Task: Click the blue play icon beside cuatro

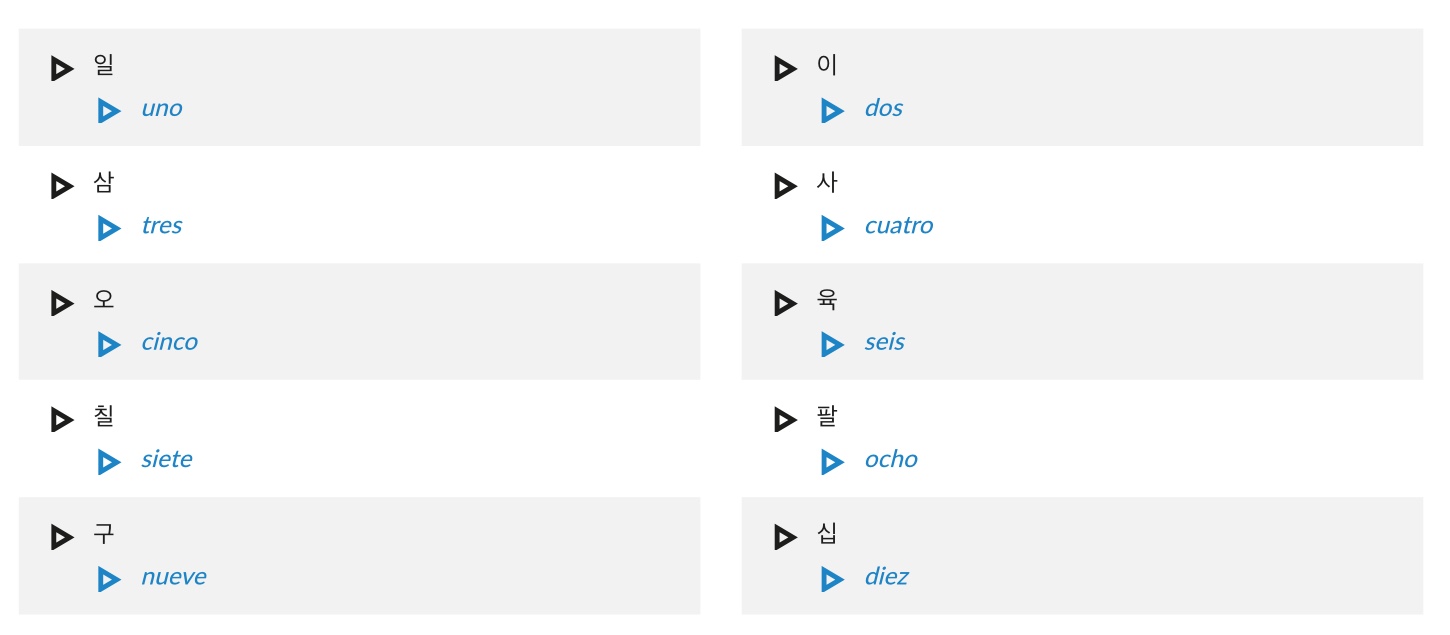Action: pyautogui.click(x=832, y=228)
